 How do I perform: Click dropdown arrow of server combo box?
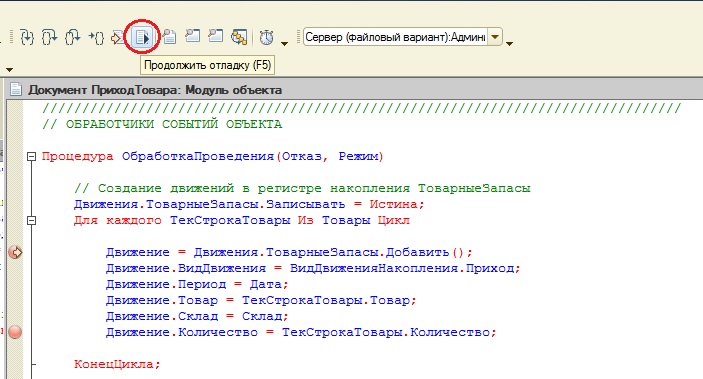[495, 37]
